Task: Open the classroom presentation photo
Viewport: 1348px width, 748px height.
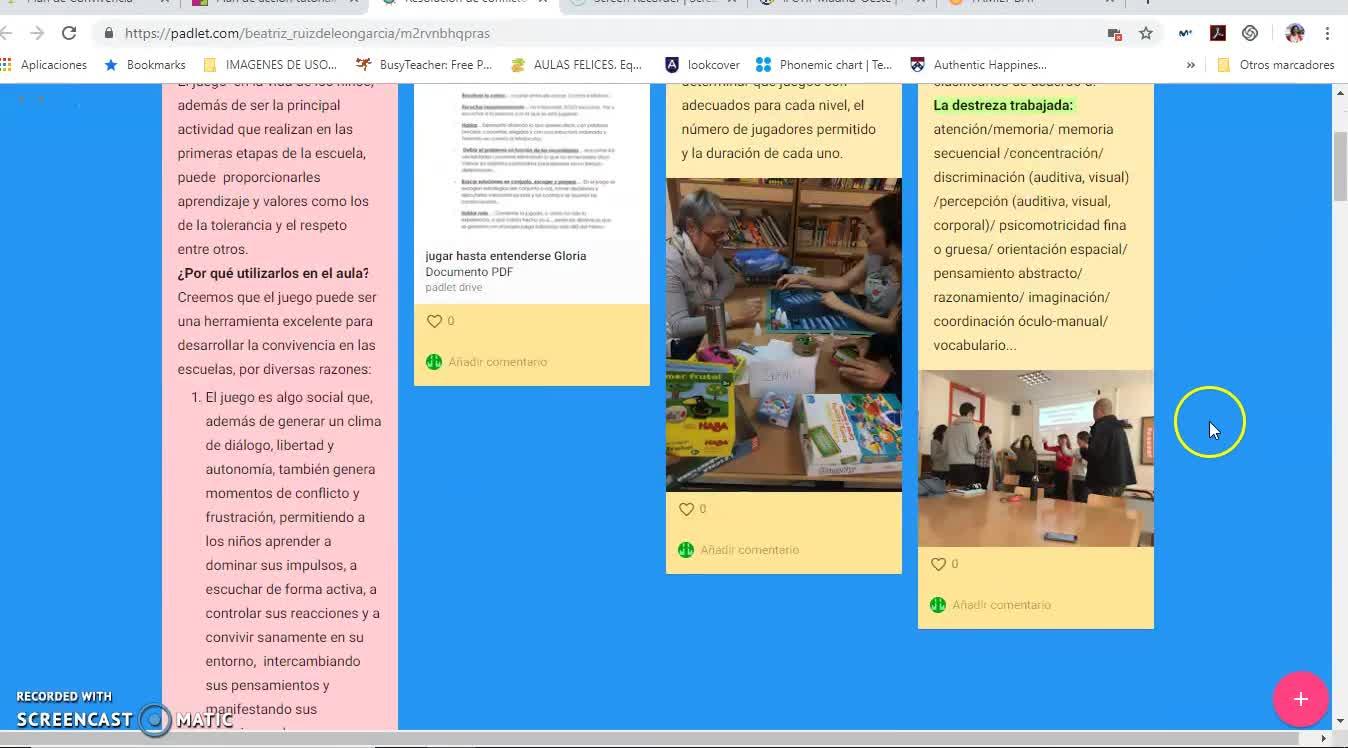Action: [1036, 458]
